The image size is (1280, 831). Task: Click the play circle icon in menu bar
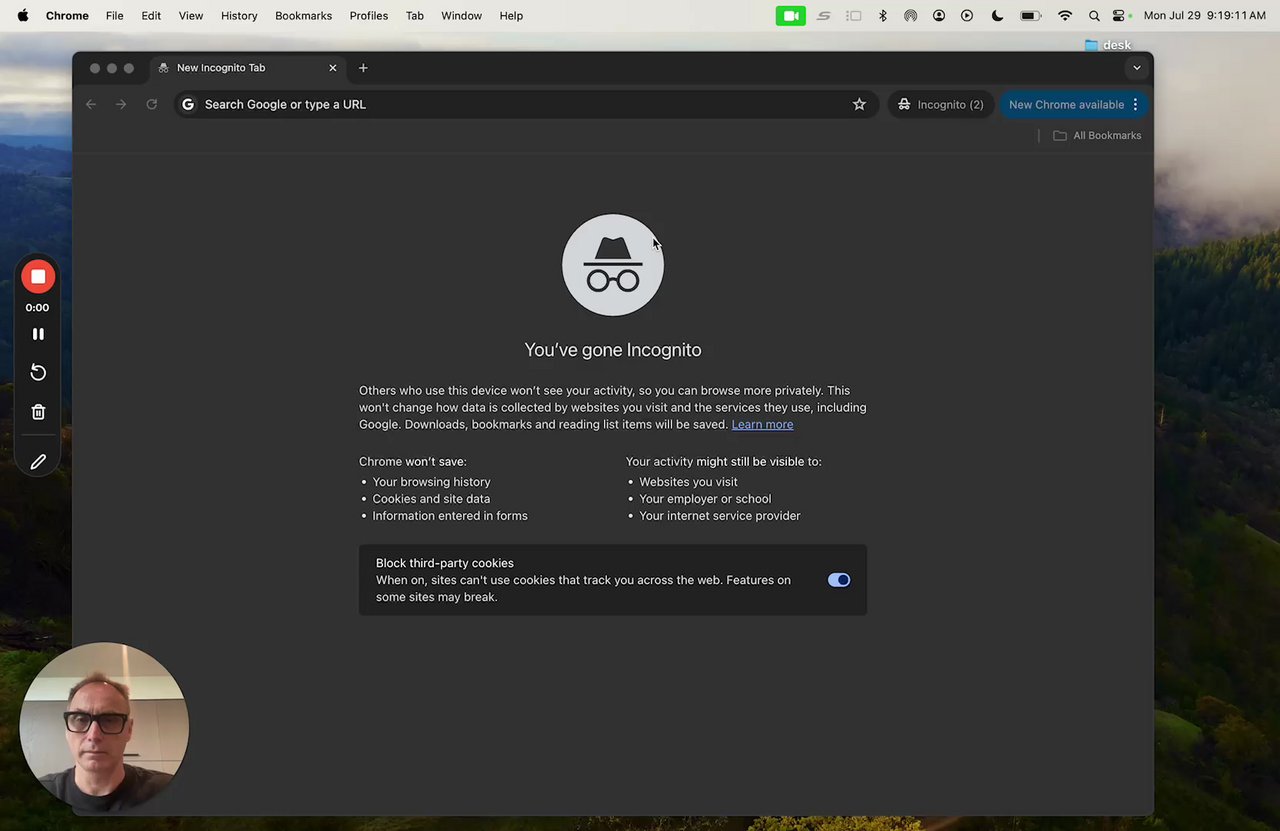tap(967, 15)
